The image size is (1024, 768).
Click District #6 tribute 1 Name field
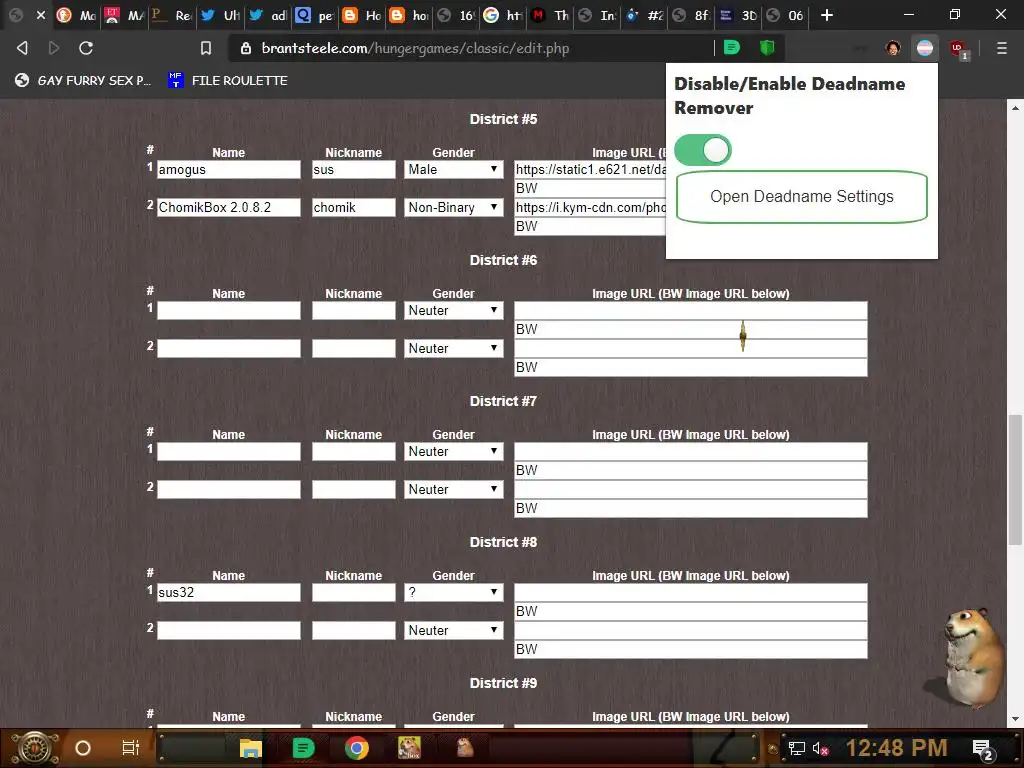coord(229,310)
